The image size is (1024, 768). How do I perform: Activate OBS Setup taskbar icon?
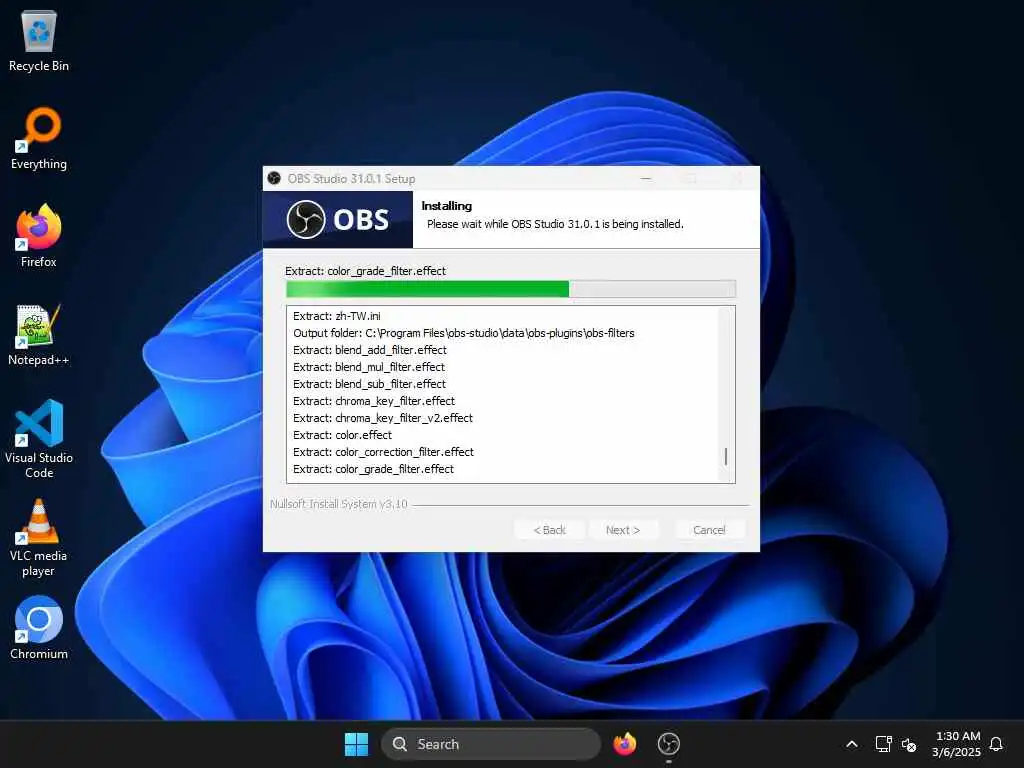[x=668, y=744]
